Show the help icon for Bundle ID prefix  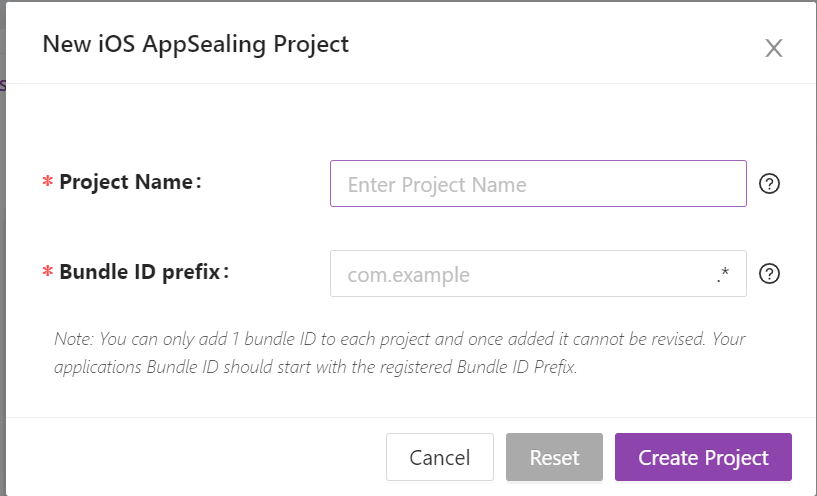click(x=769, y=274)
